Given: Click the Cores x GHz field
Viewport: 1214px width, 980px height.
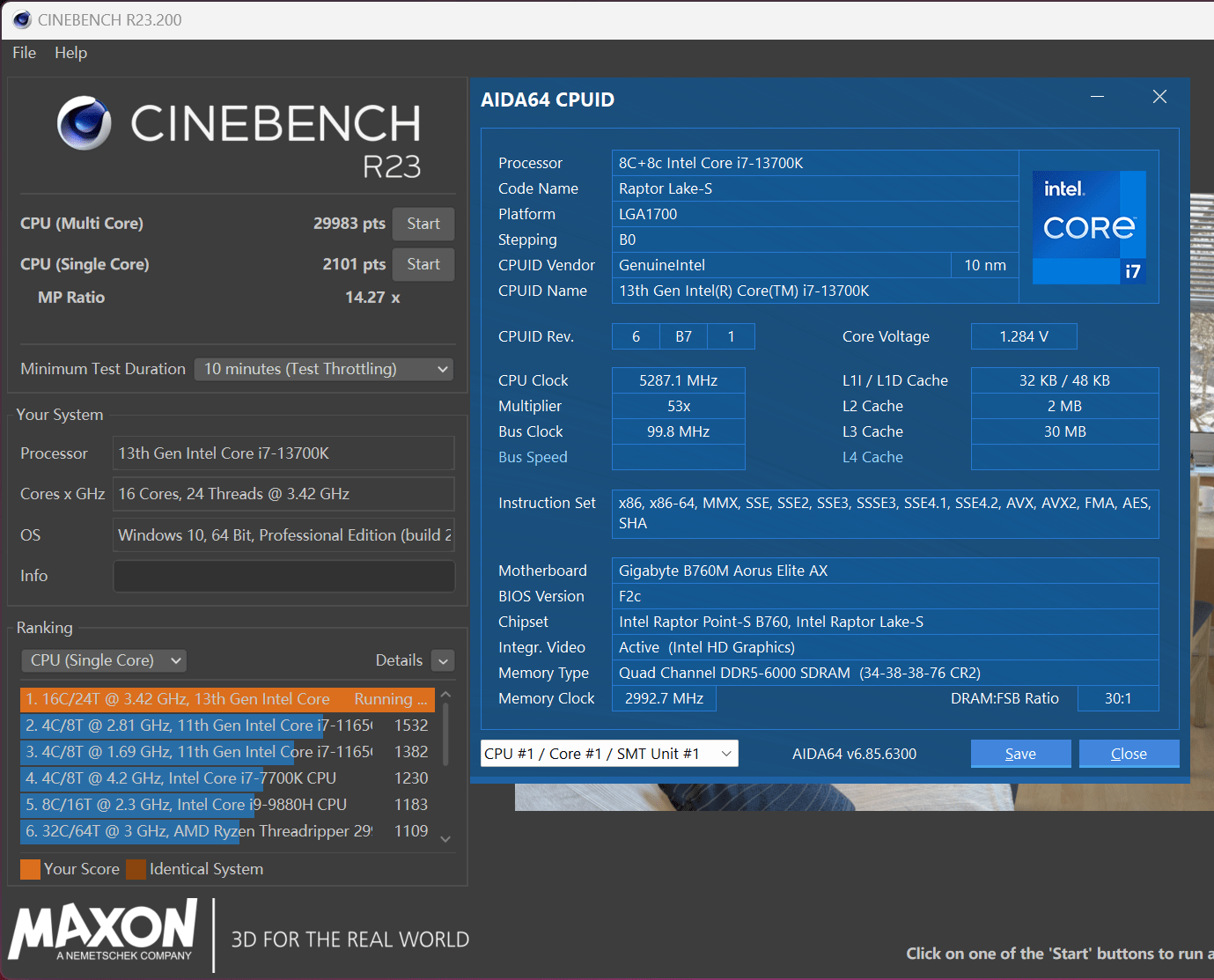Looking at the screenshot, I should (x=283, y=494).
